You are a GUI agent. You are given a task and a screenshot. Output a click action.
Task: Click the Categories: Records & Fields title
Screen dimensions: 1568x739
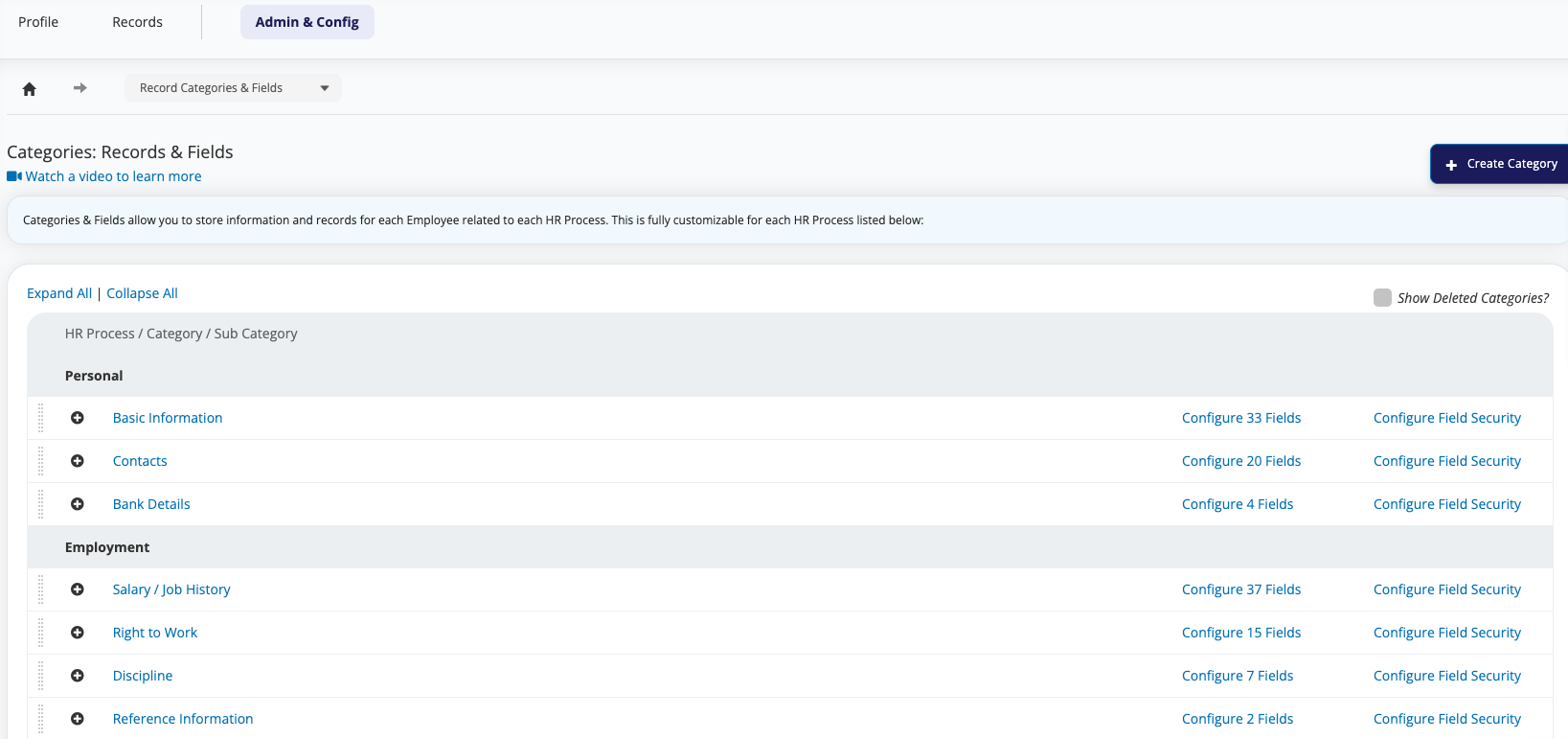(x=120, y=152)
